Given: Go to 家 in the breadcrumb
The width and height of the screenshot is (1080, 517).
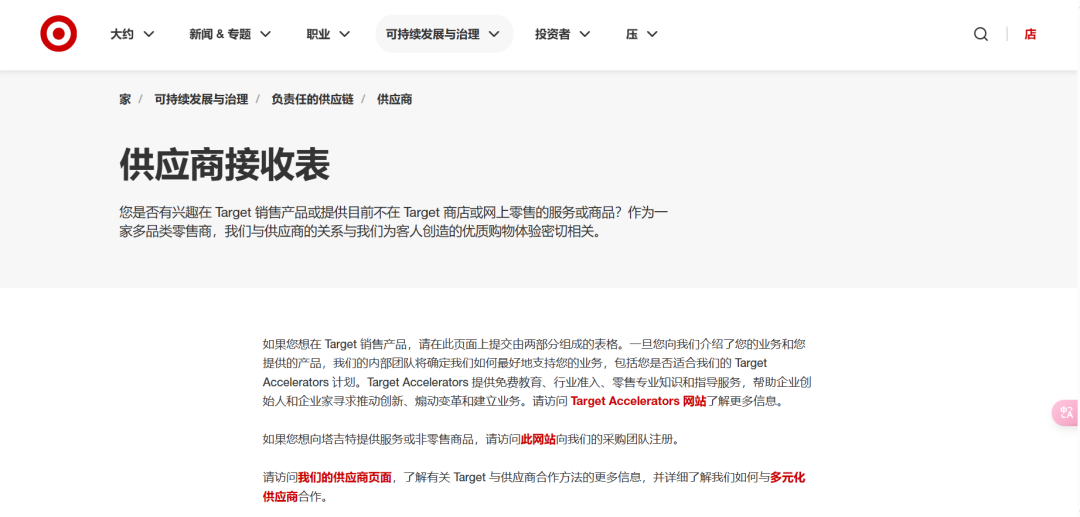Looking at the screenshot, I should (x=125, y=99).
